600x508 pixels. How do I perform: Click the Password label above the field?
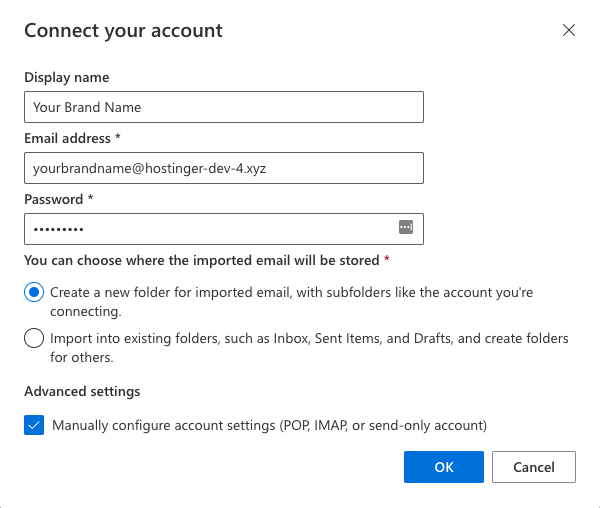click(x=54, y=199)
